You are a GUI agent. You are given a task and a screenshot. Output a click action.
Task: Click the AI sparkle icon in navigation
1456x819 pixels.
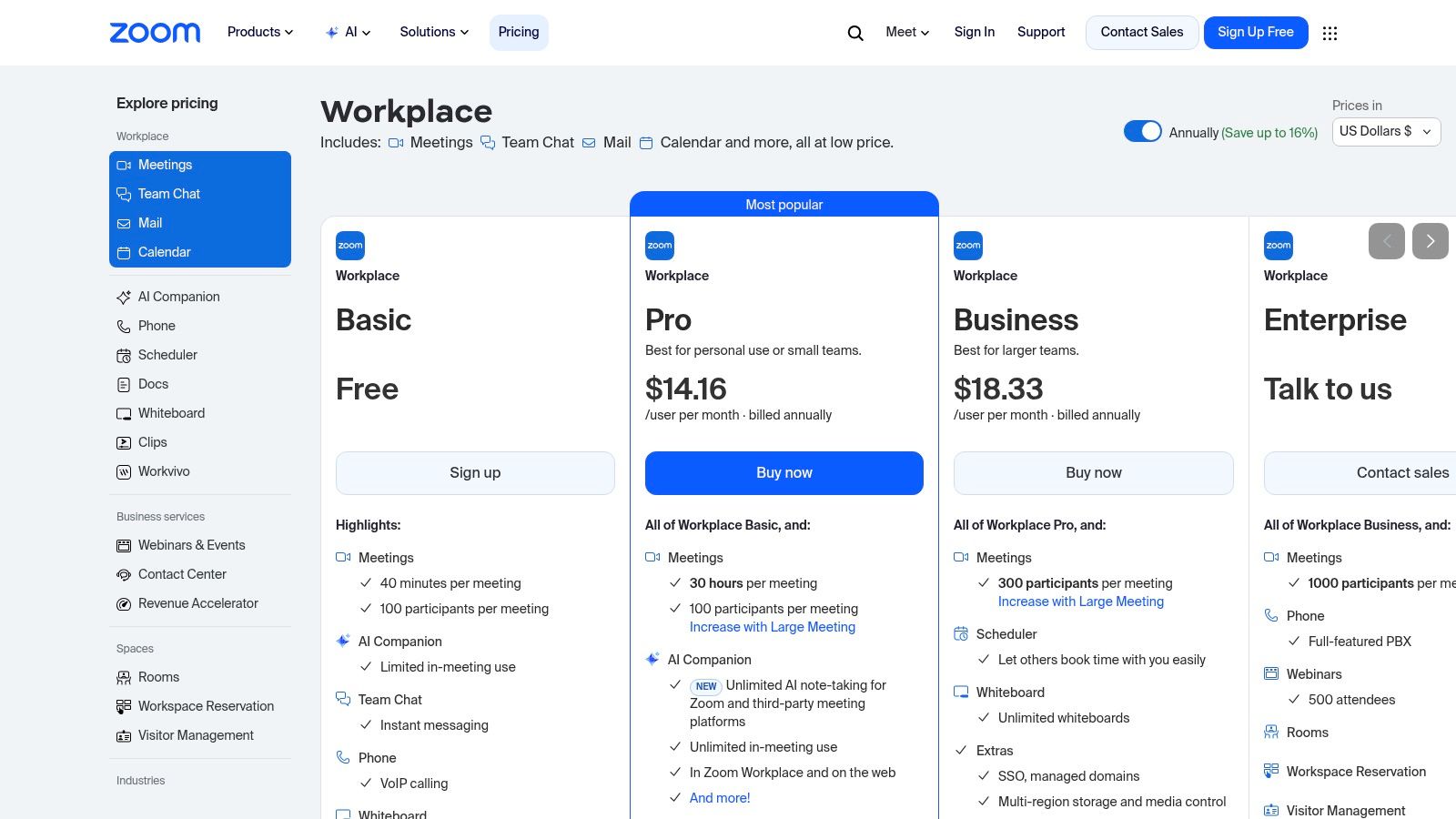pos(331,32)
